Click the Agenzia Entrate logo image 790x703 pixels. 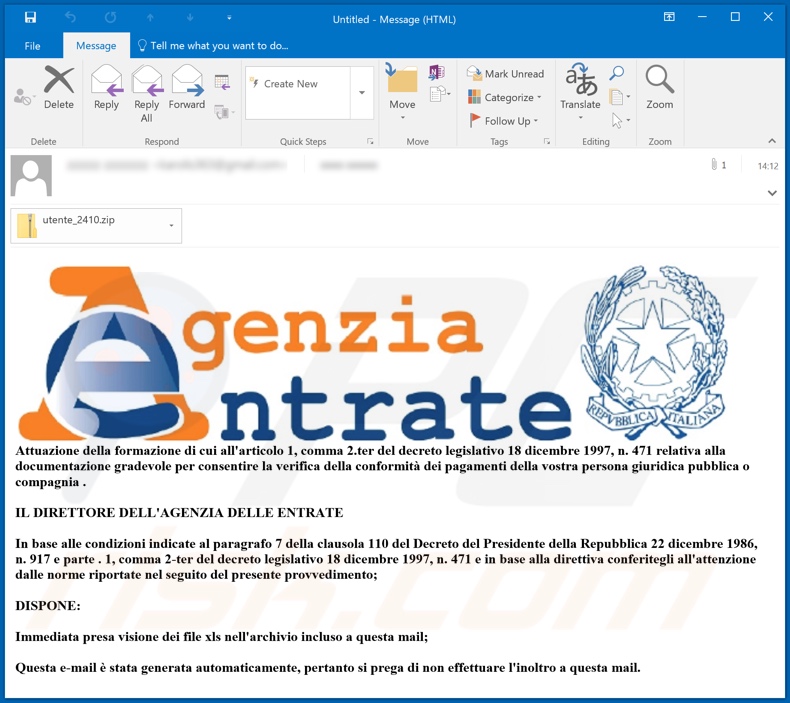pyautogui.click(x=294, y=353)
